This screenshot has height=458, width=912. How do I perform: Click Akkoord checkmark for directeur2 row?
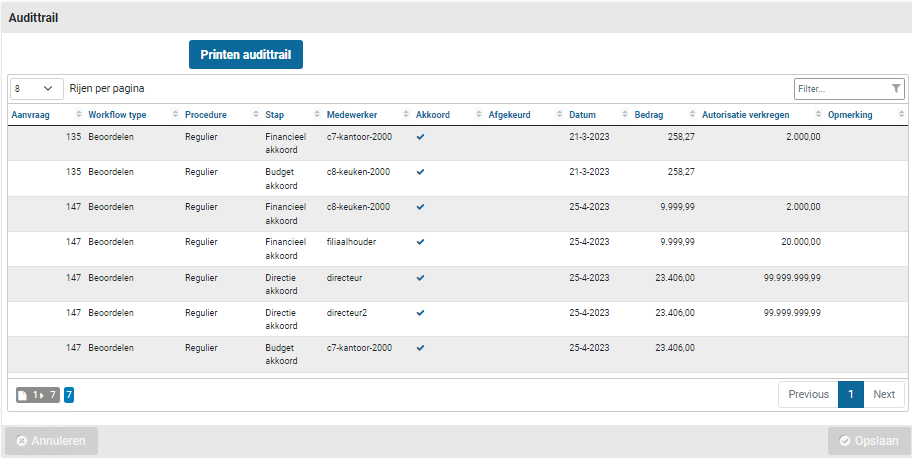tap(421, 312)
